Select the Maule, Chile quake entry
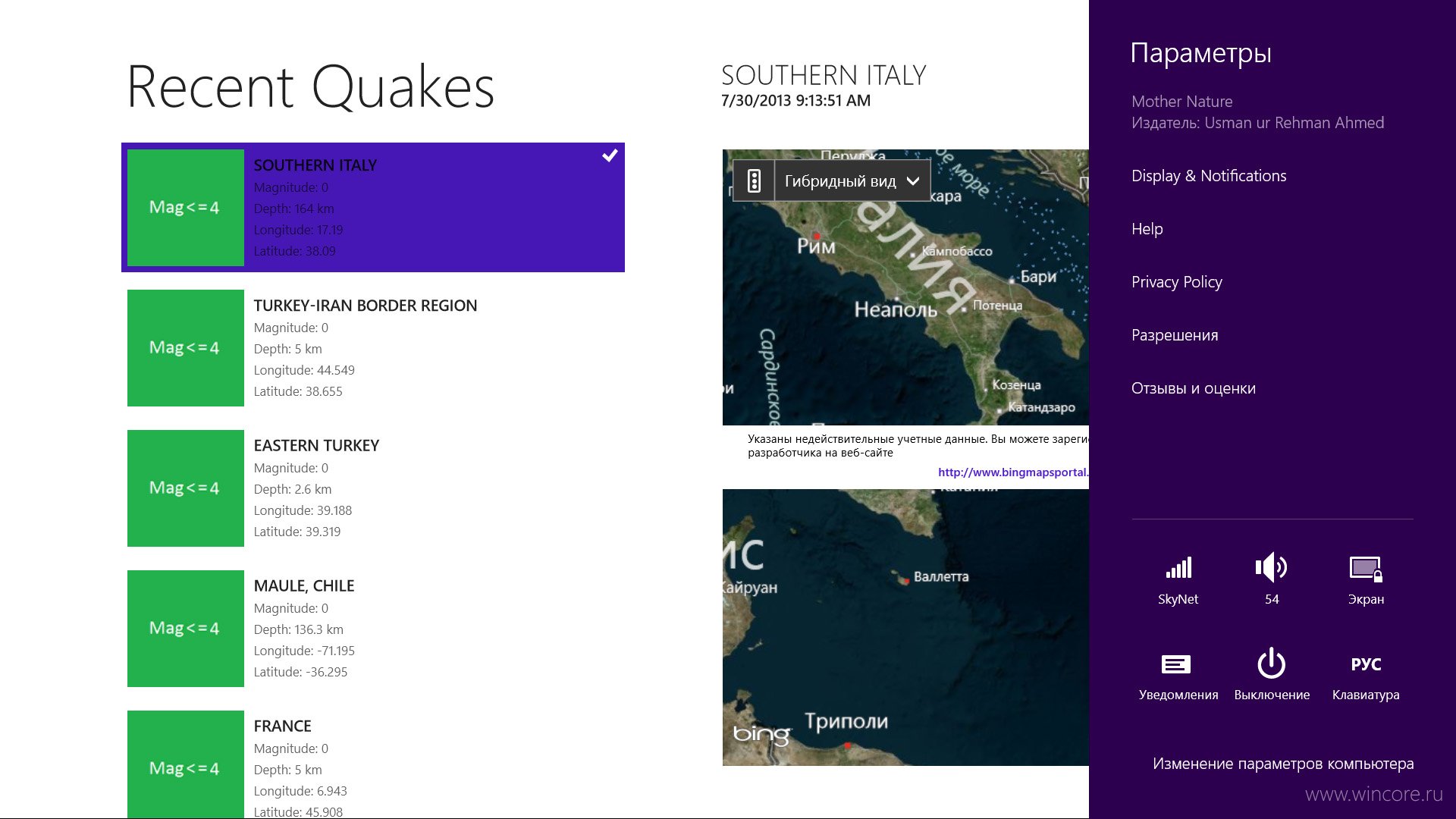The height and width of the screenshot is (819, 1456). tap(373, 629)
